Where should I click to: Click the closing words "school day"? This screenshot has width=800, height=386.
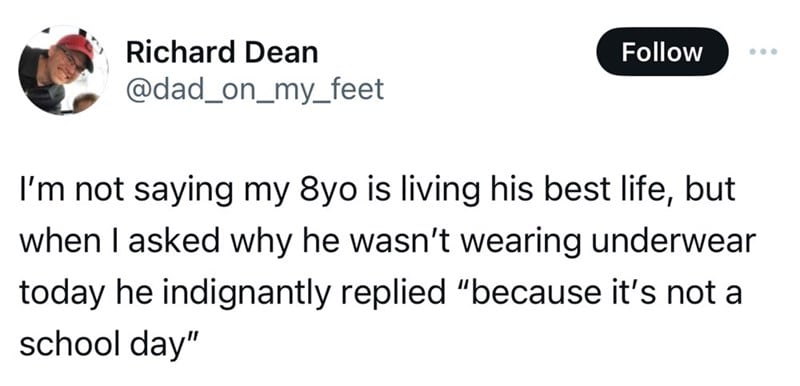pyautogui.click(x=104, y=347)
